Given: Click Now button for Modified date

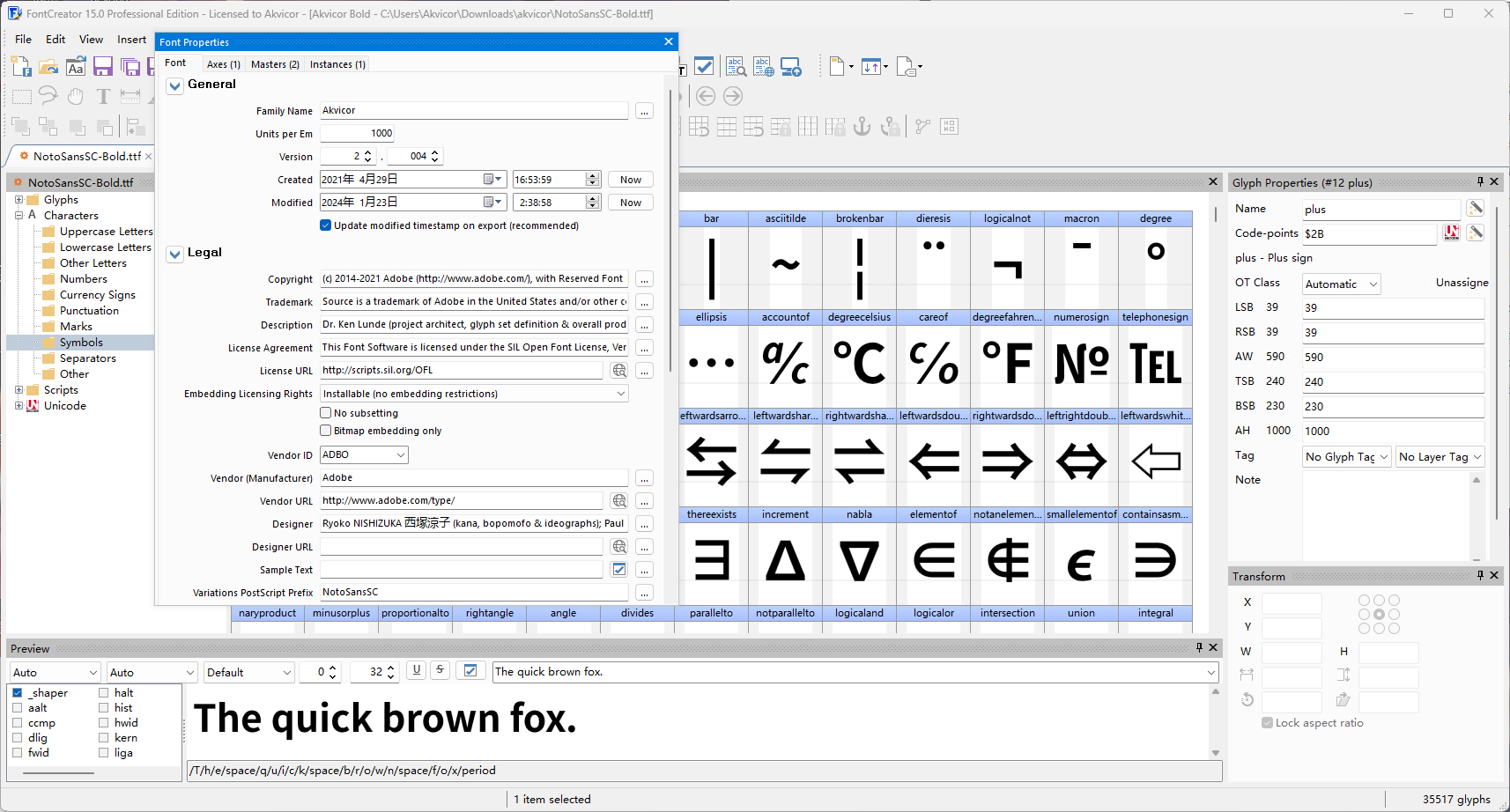Looking at the screenshot, I should pos(631,203).
